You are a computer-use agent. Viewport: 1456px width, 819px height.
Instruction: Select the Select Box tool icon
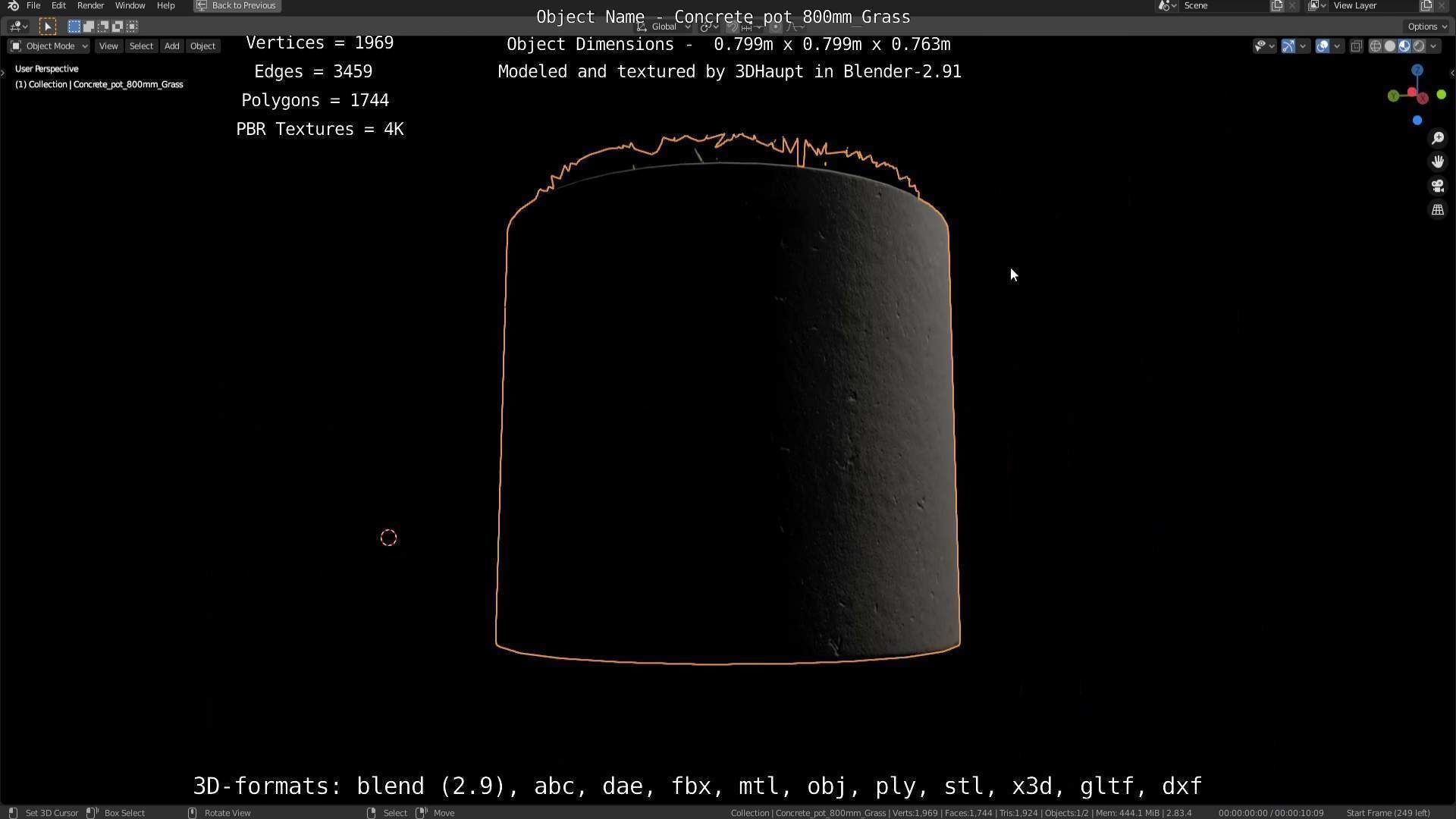[47, 27]
